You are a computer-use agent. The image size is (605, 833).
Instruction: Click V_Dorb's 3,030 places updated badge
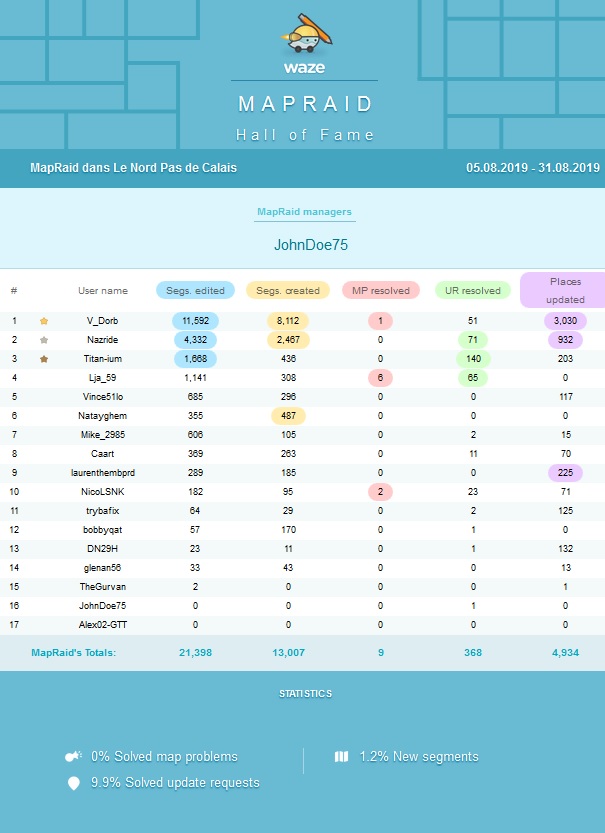[565, 321]
